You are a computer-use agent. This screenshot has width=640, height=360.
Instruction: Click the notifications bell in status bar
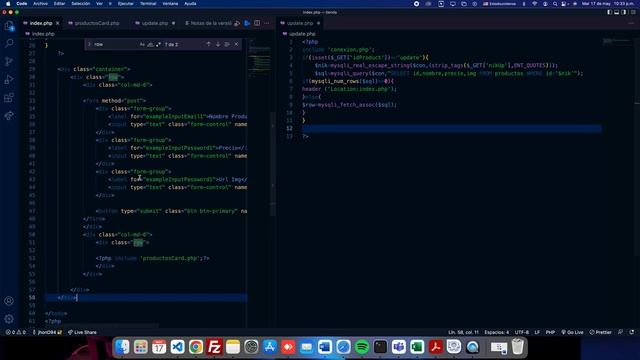tap(632, 332)
